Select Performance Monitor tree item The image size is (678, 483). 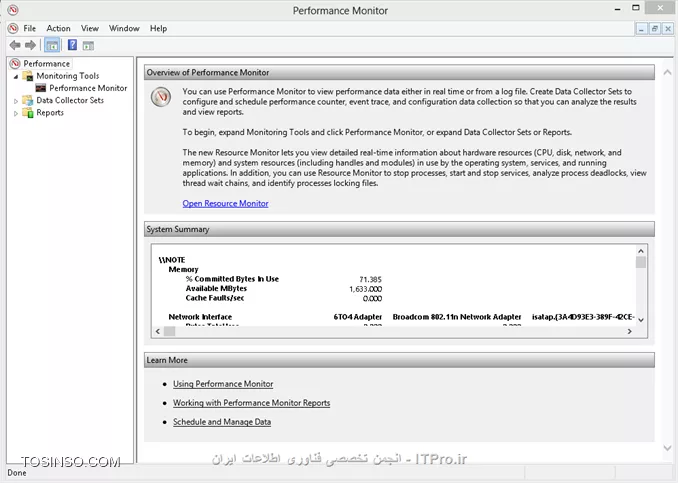(x=88, y=88)
